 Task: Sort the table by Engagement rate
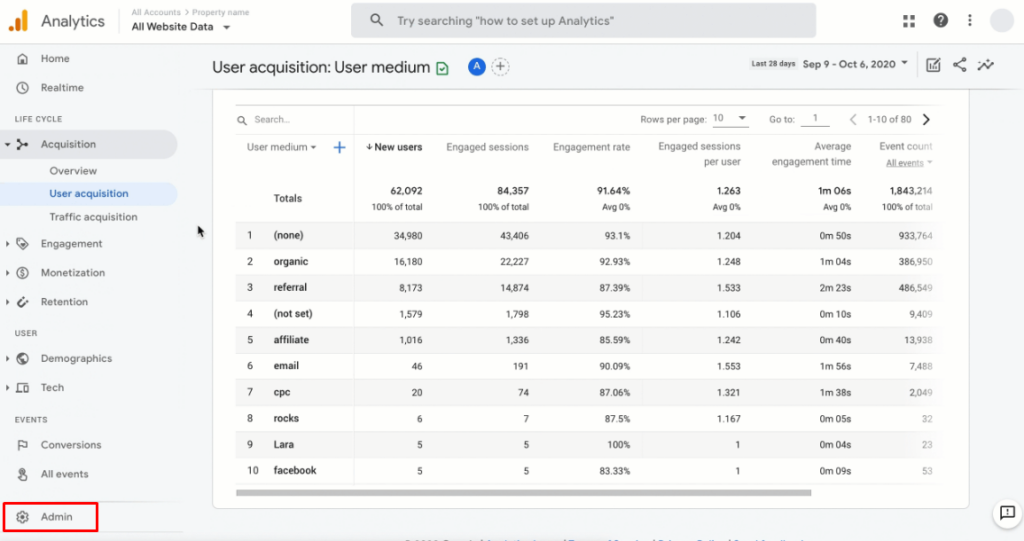[591, 147]
